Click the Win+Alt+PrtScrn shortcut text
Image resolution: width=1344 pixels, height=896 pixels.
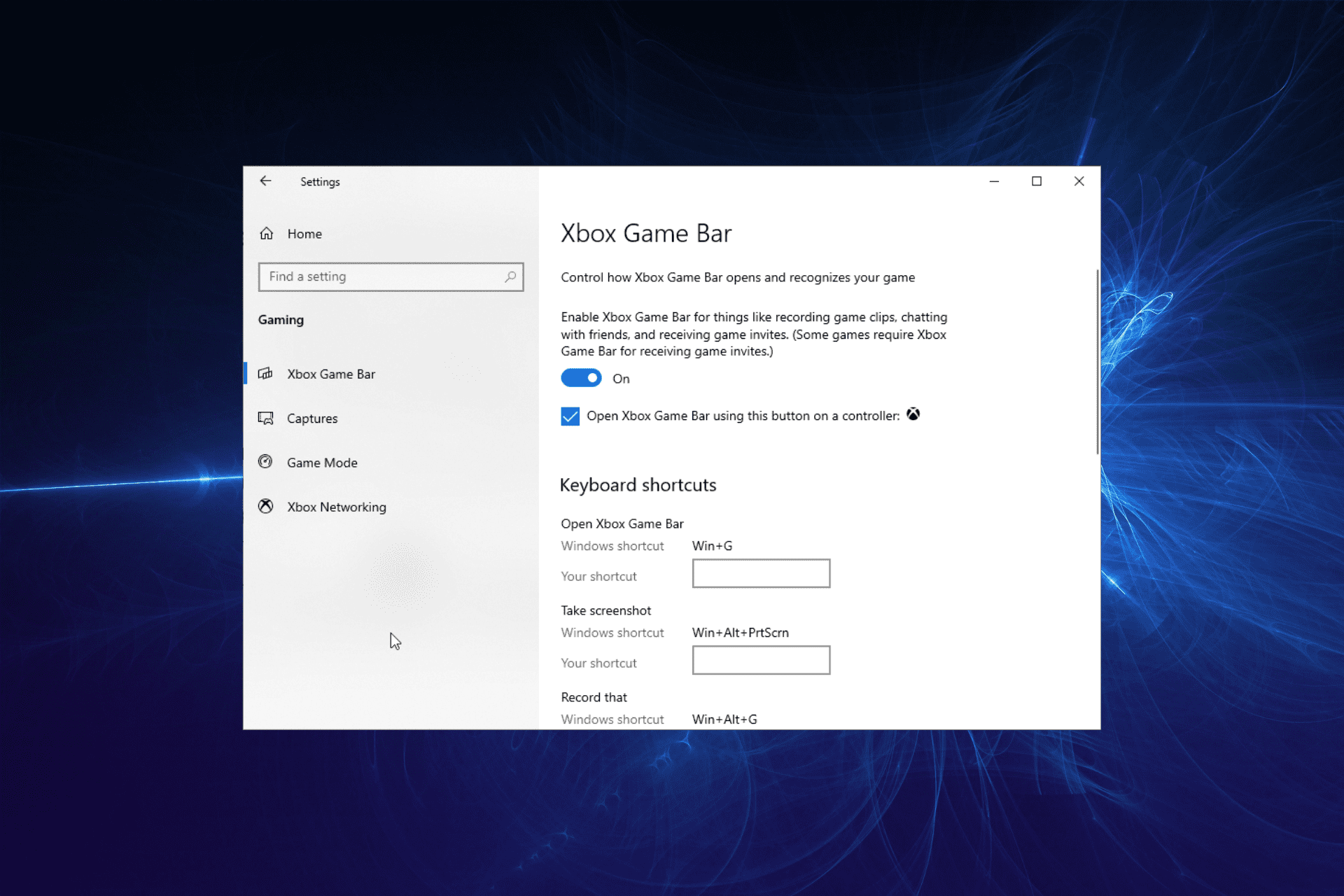pyautogui.click(x=741, y=633)
